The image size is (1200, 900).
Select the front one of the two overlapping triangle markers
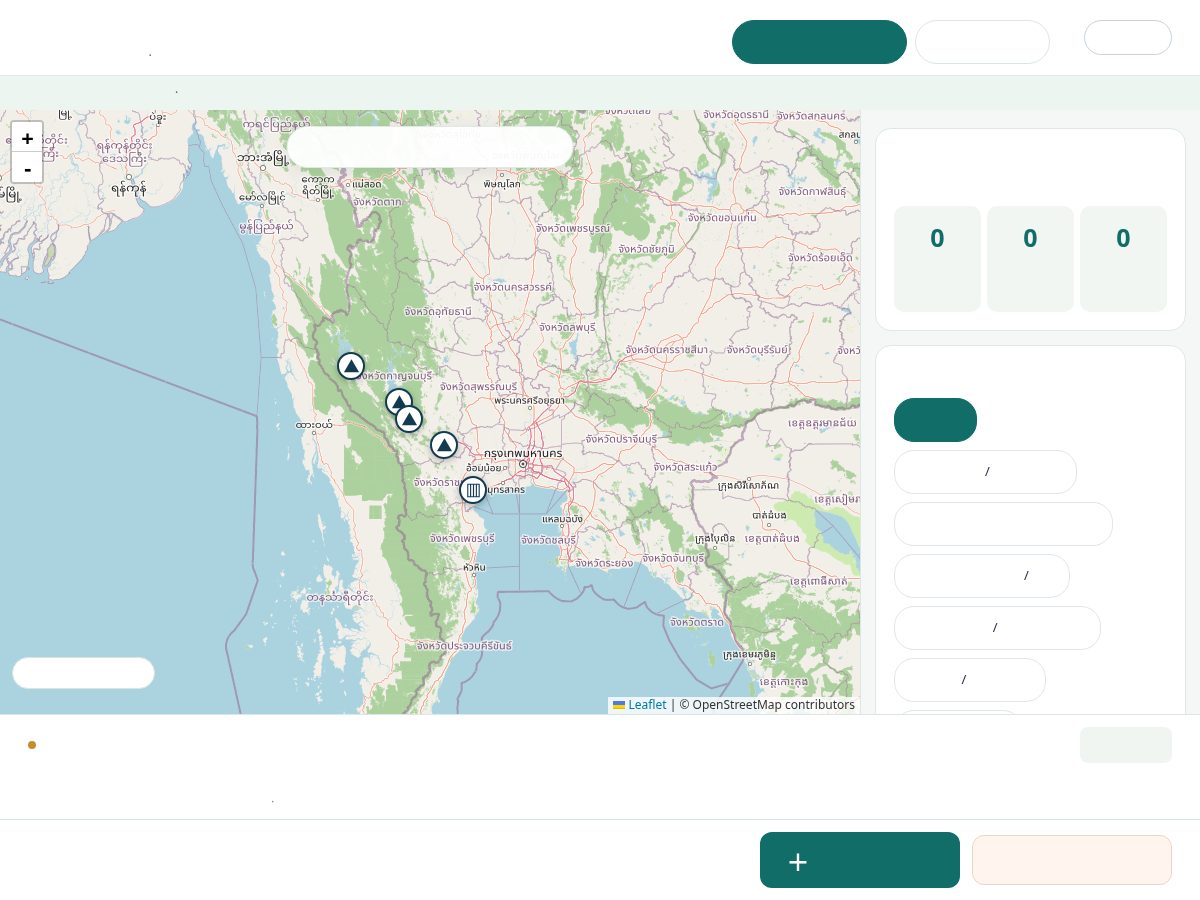pyautogui.click(x=409, y=419)
